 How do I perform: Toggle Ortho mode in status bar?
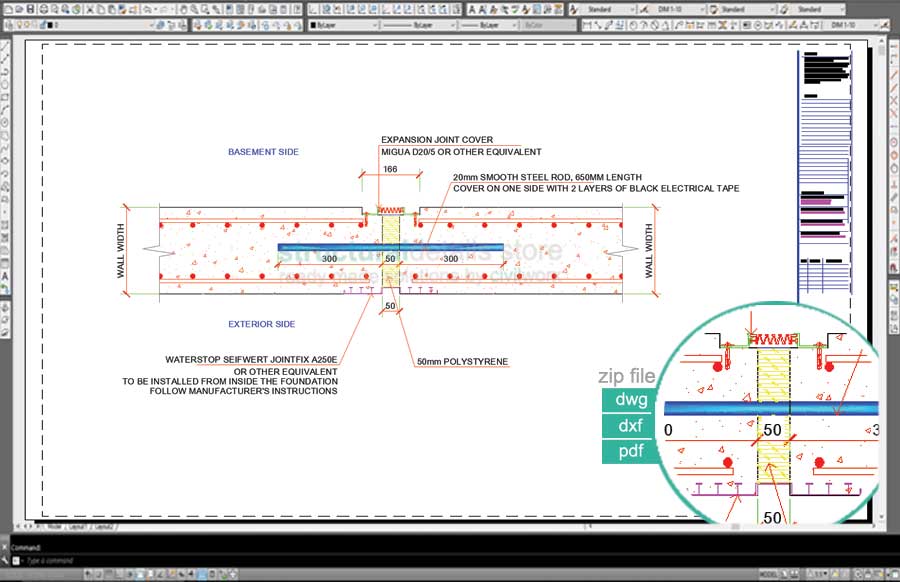pyautogui.click(x=119, y=573)
